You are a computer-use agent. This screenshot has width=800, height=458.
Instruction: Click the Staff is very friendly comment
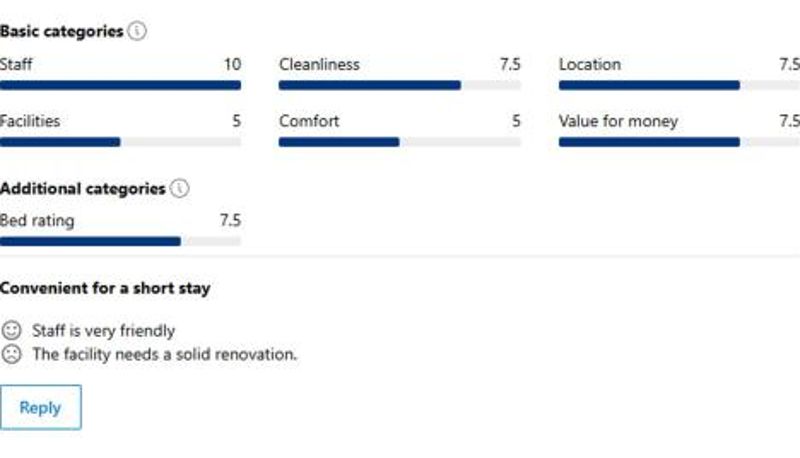103,330
